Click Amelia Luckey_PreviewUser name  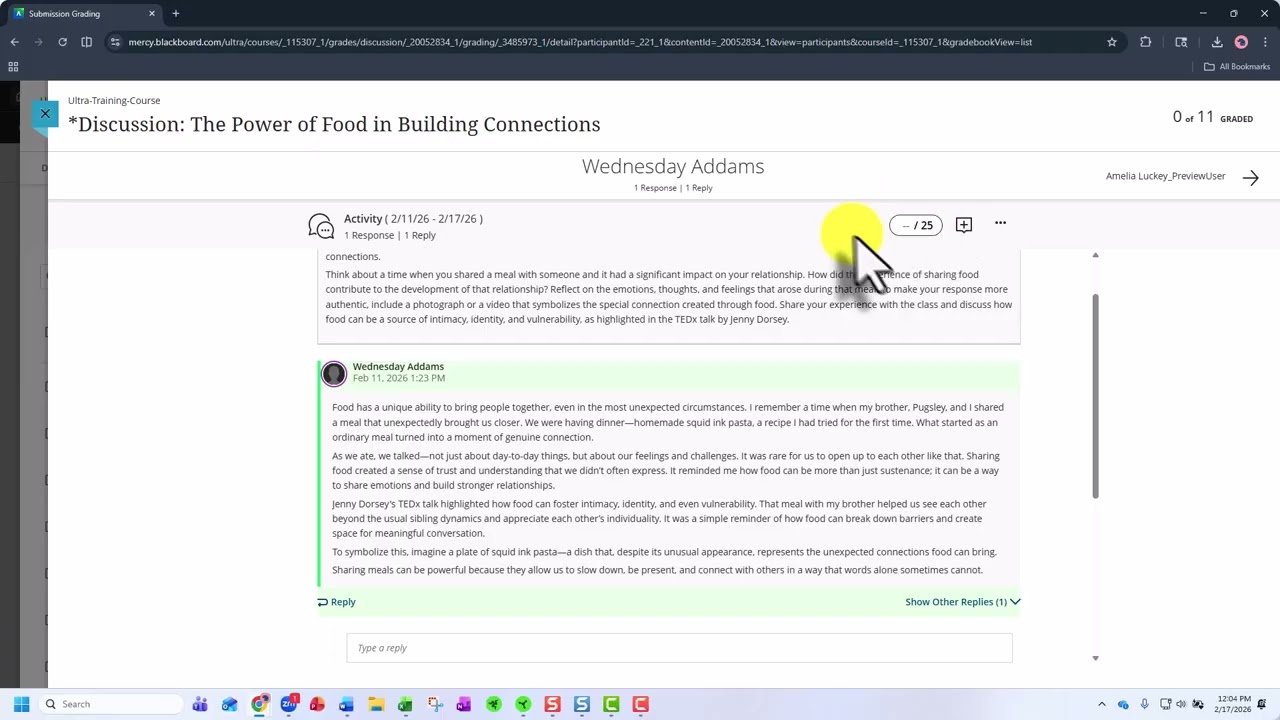[1165, 176]
